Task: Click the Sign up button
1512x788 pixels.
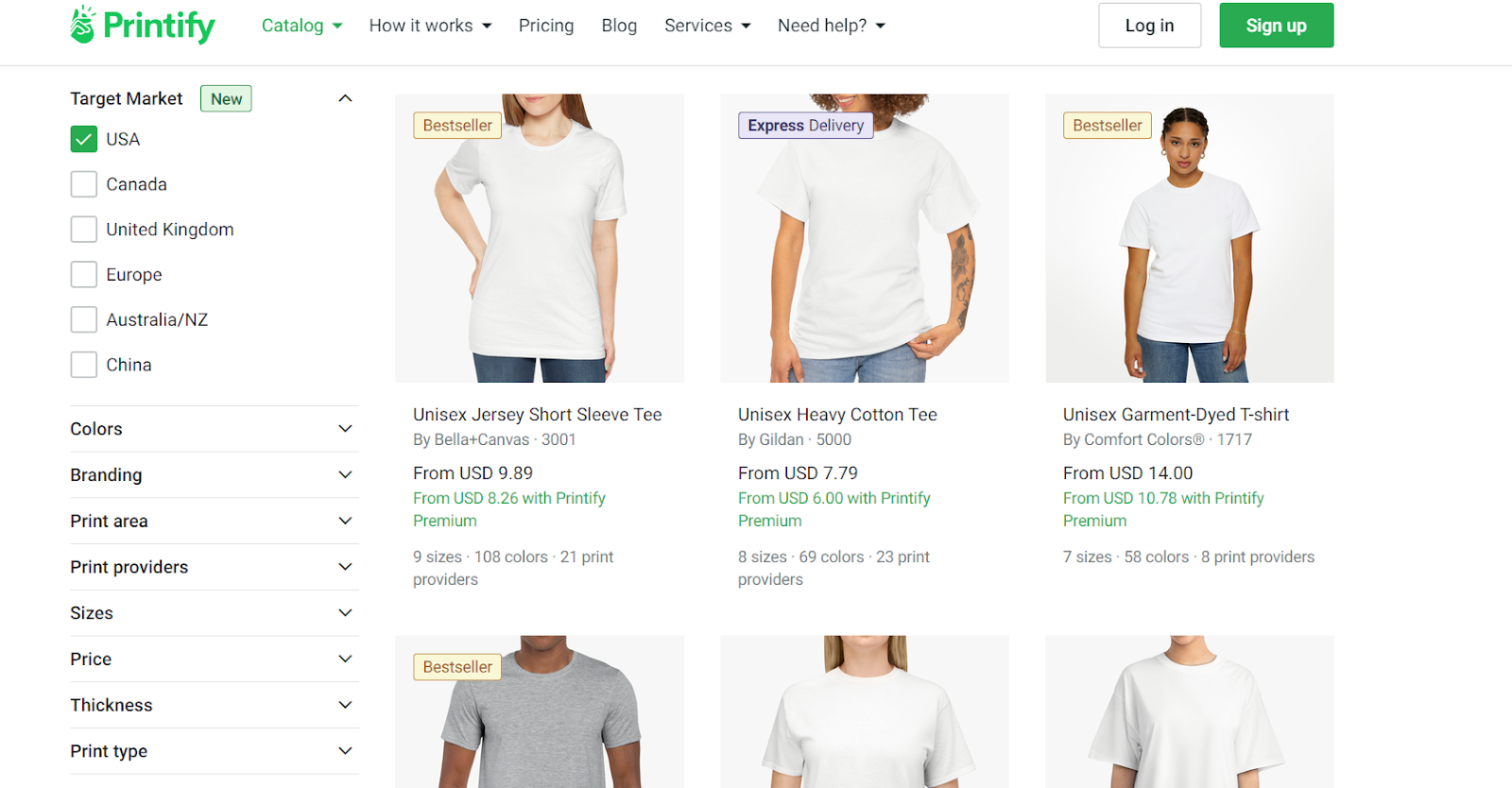Action: pos(1276,26)
